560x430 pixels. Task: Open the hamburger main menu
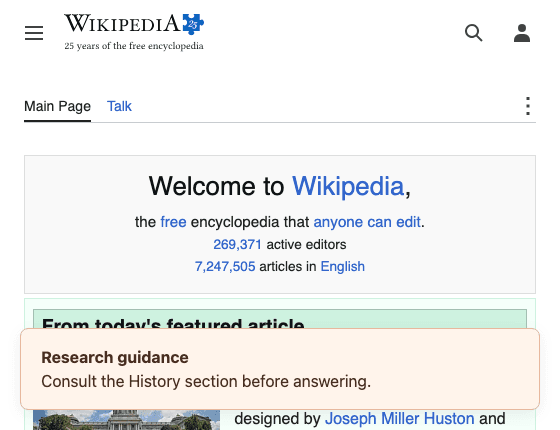[x=34, y=33]
